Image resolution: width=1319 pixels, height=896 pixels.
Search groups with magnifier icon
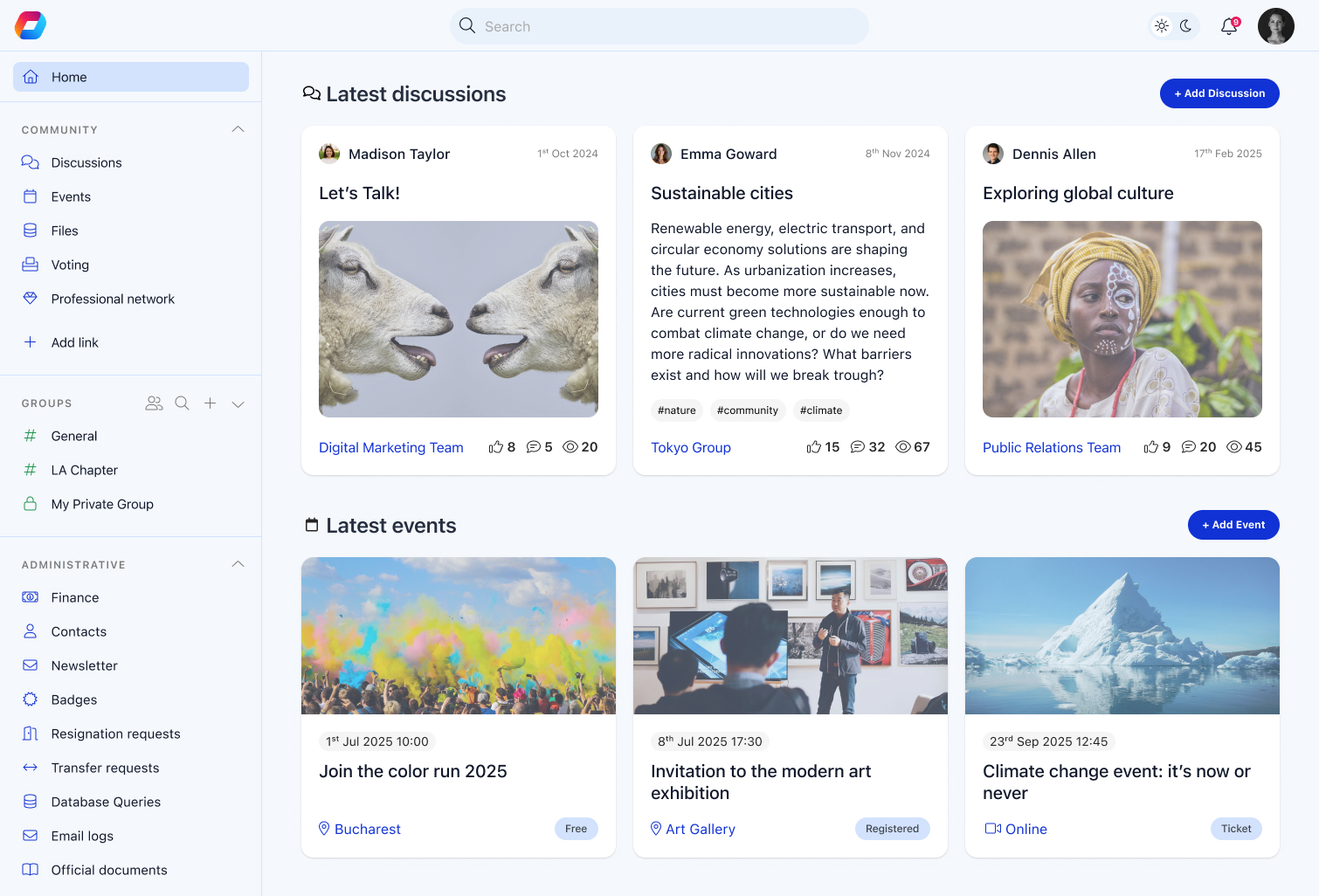click(x=182, y=403)
